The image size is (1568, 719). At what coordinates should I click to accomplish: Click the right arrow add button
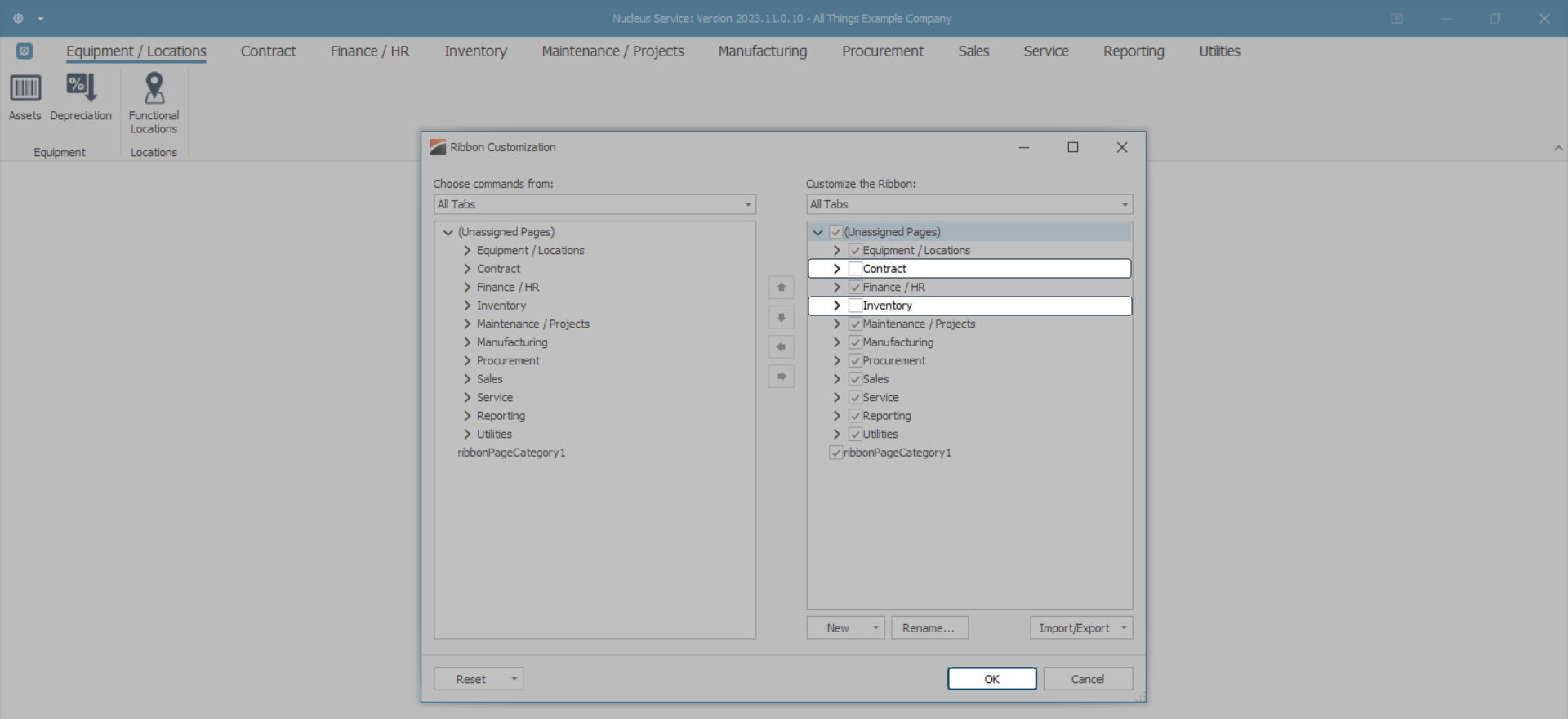tap(782, 377)
